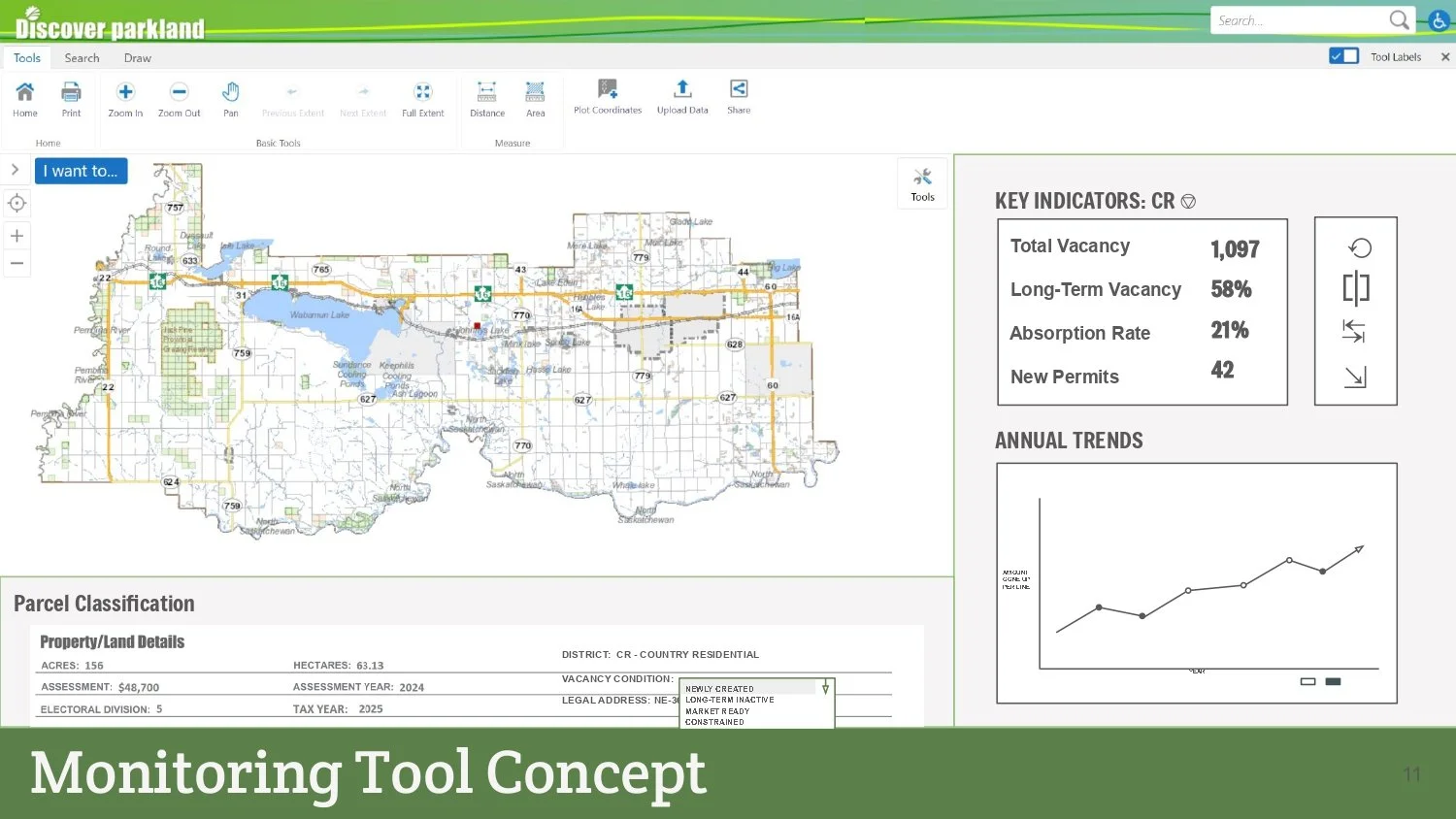Click the split-view compare icon
The width and height of the screenshot is (1456, 819).
1356,288
